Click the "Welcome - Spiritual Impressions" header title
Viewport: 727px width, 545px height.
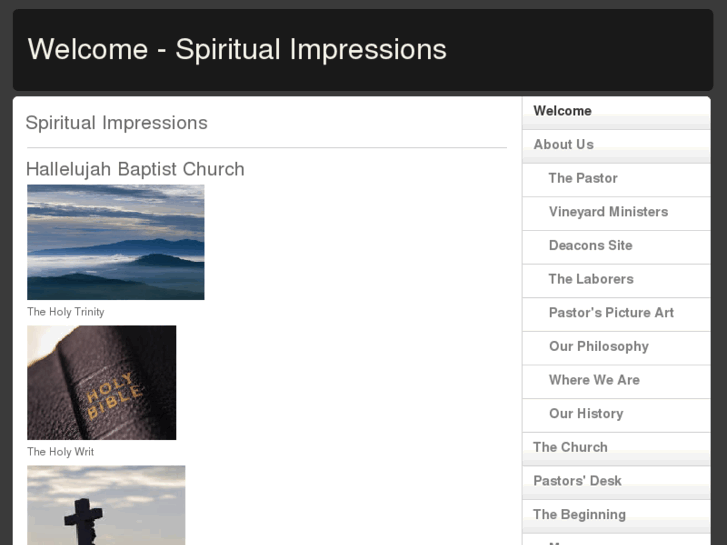click(x=237, y=49)
